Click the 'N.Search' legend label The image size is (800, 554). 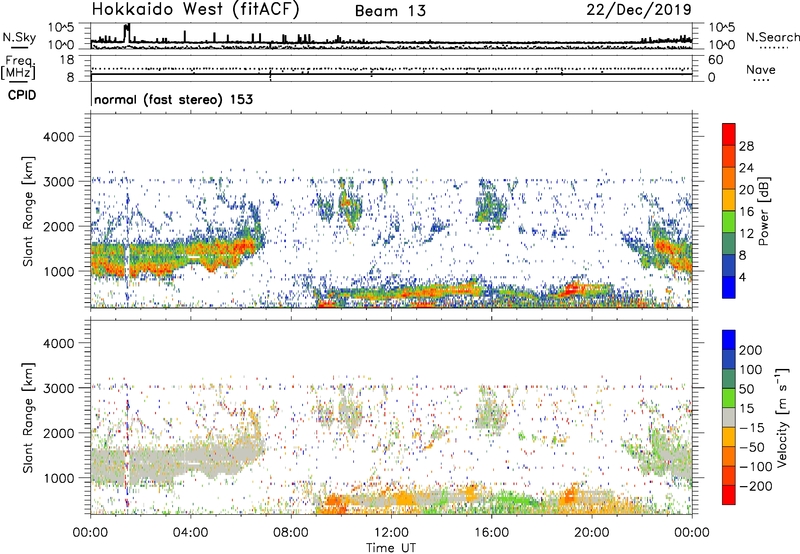773,37
